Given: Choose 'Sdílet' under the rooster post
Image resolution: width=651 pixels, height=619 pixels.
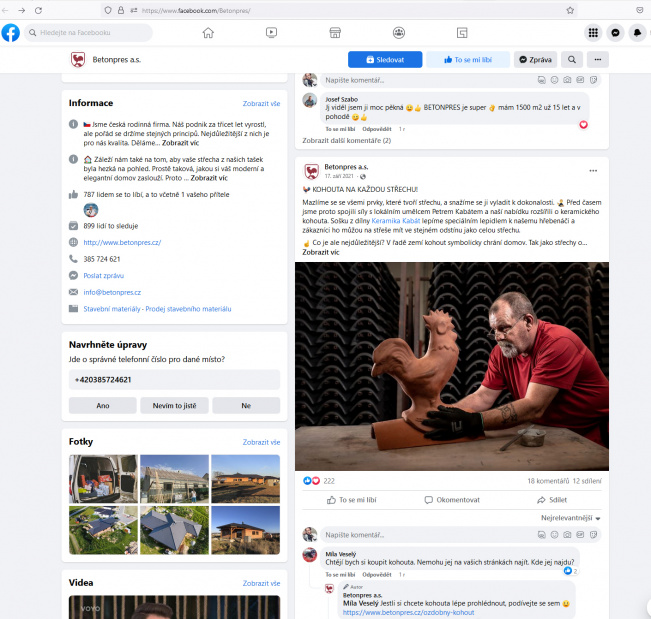Looking at the screenshot, I should pyautogui.click(x=551, y=499).
